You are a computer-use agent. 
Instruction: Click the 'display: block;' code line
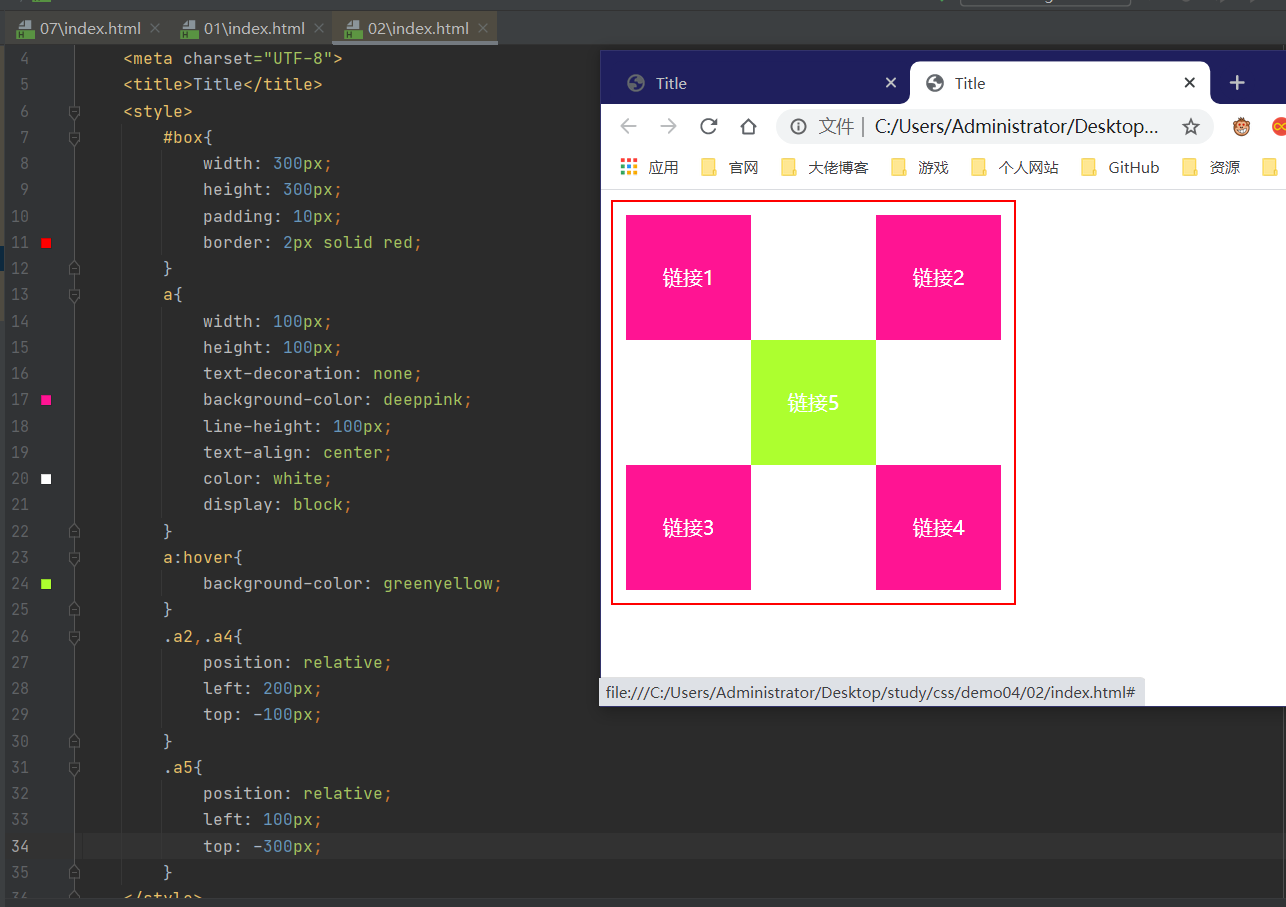[x=277, y=505]
